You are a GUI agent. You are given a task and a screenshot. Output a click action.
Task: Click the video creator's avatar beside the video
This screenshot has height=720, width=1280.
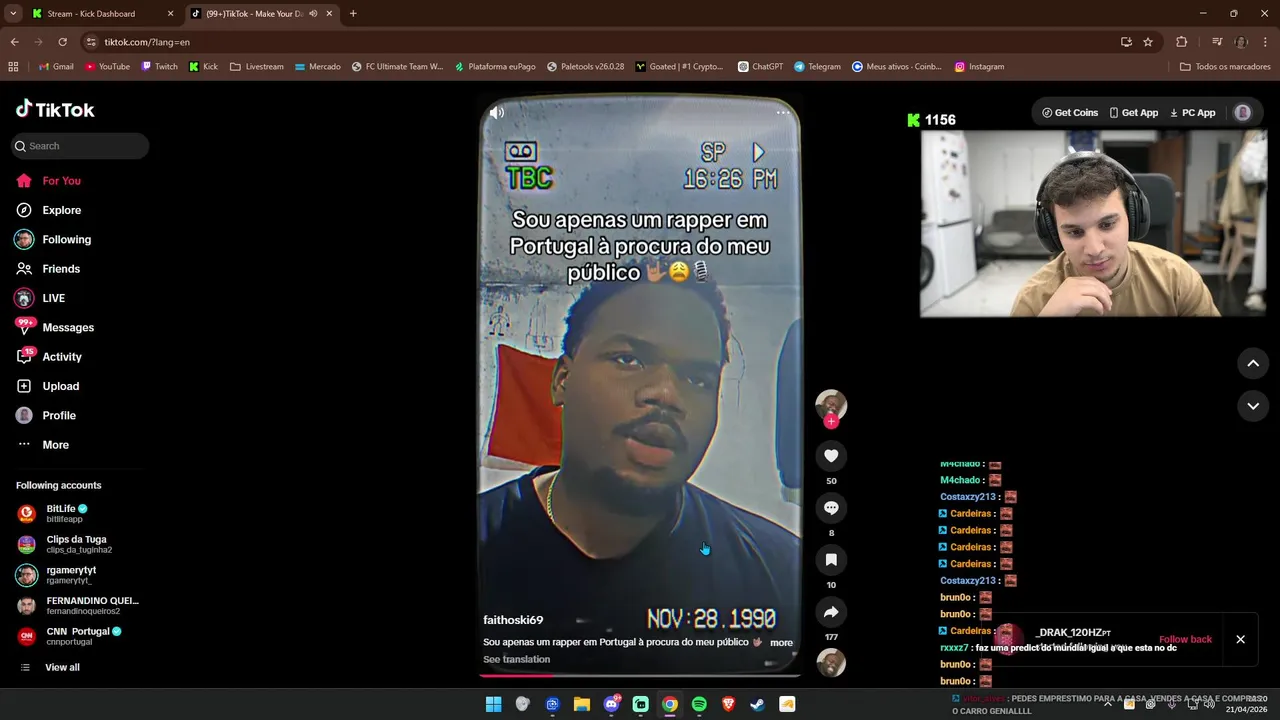(x=831, y=405)
